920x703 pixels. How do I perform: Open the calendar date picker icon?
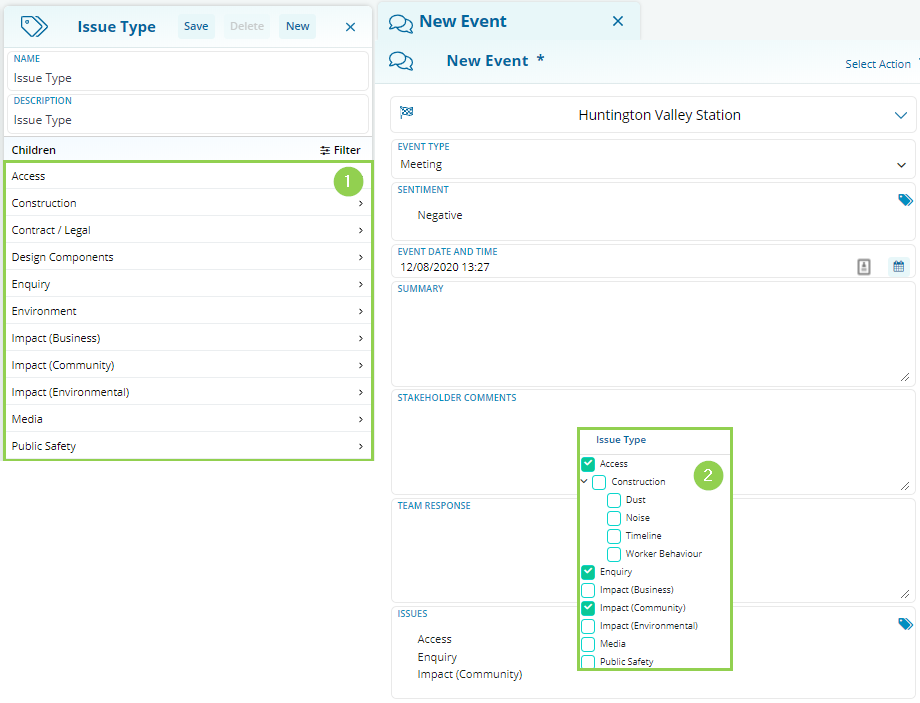[898, 266]
